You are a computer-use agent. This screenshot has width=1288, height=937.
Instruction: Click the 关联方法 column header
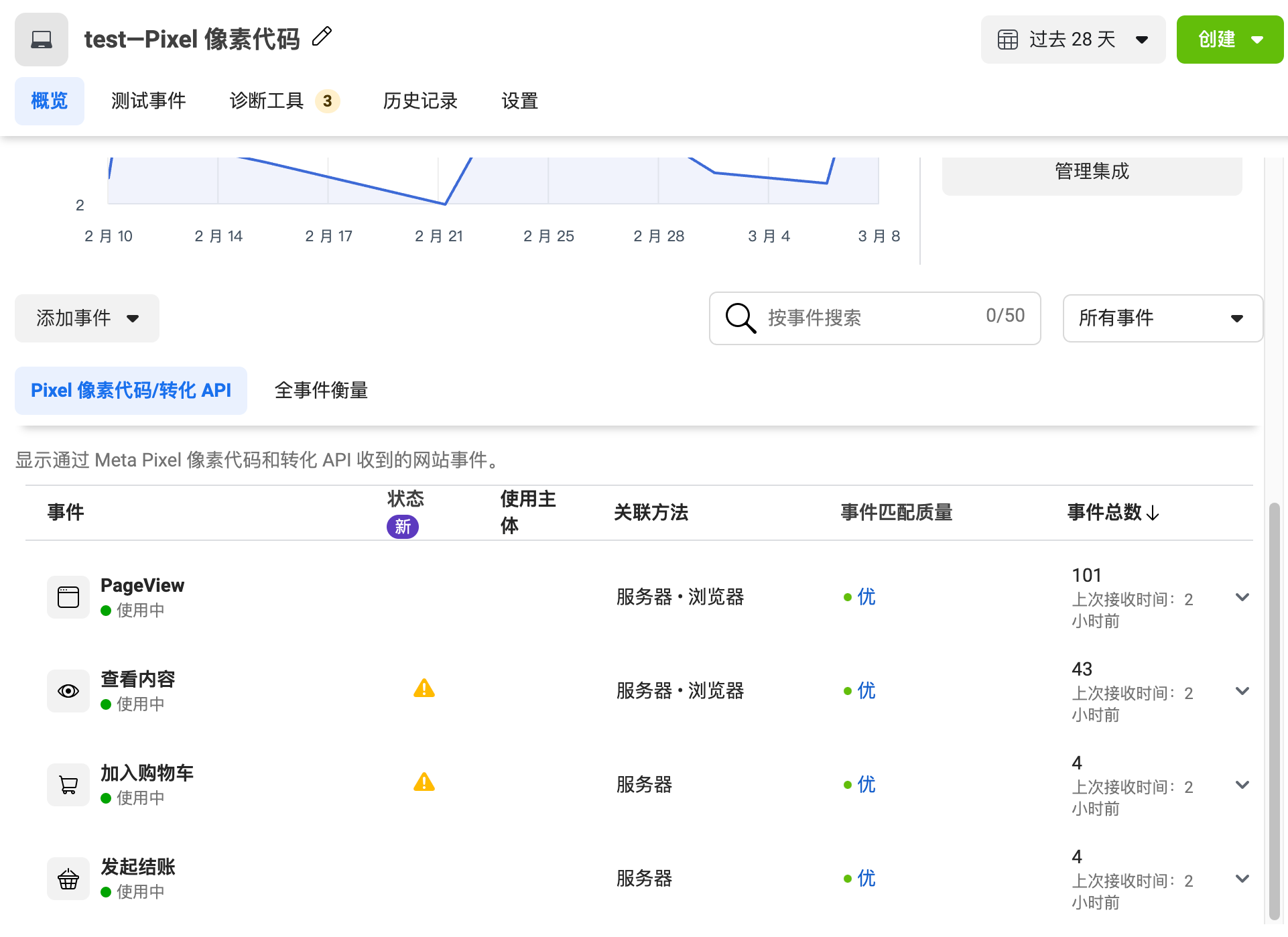(651, 513)
